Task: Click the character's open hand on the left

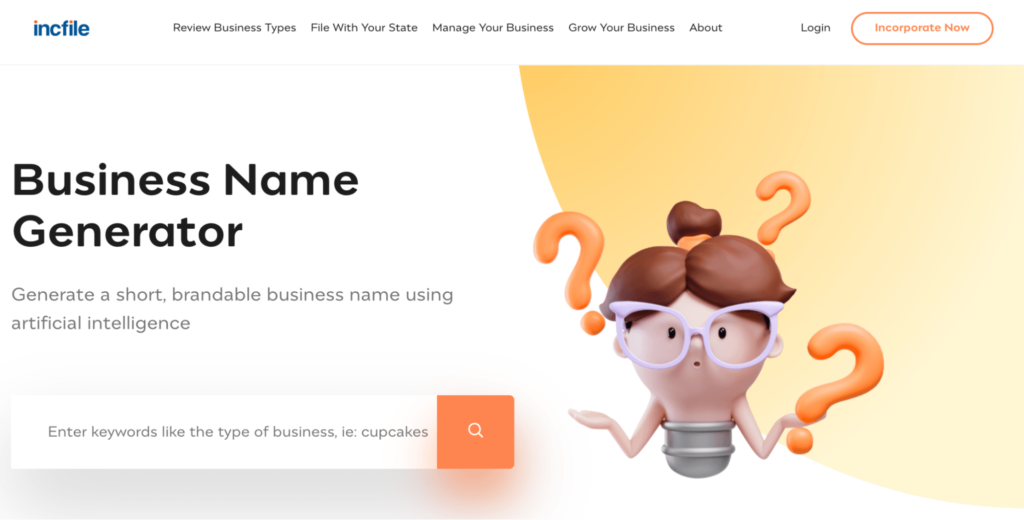Action: [594, 419]
